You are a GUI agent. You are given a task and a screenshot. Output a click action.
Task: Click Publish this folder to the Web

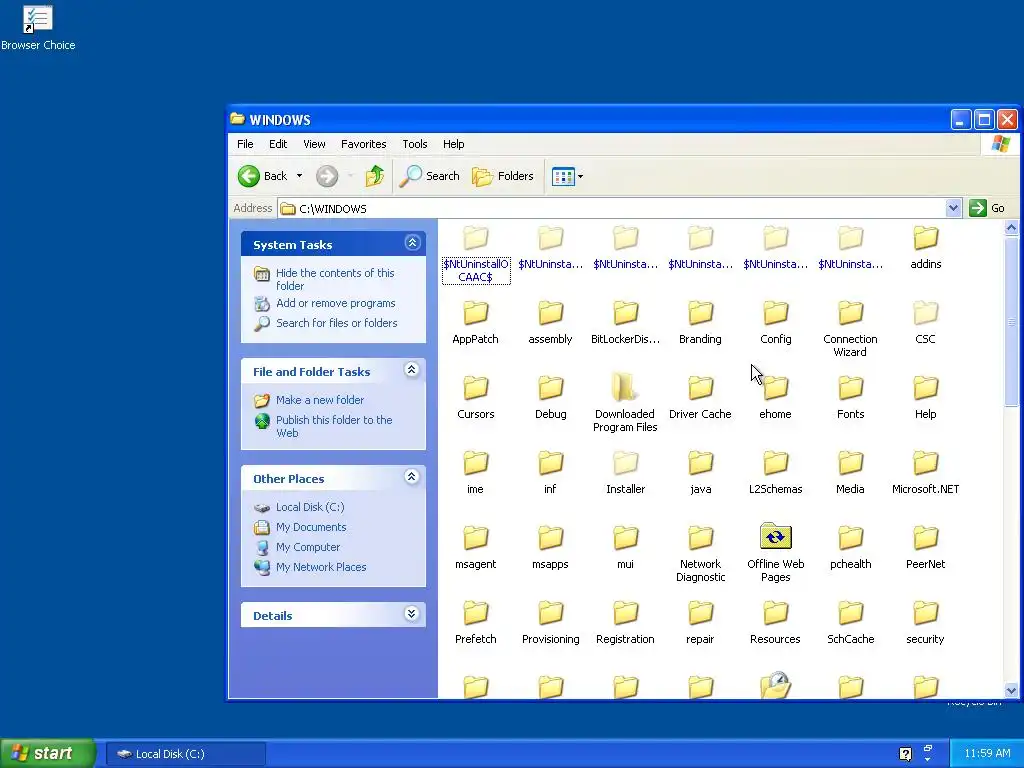(334, 426)
